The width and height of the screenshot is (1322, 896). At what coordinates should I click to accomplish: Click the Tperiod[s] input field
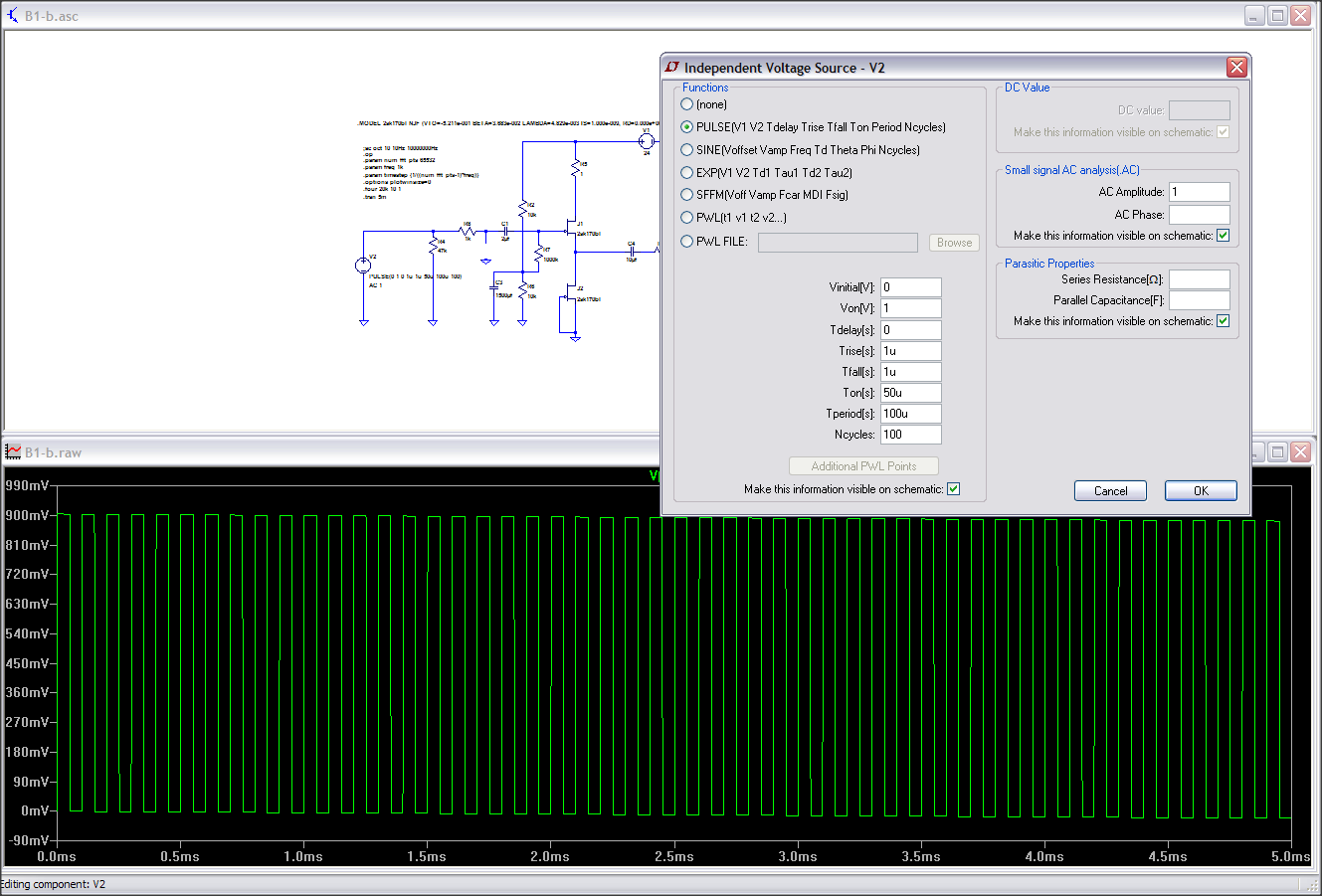click(x=910, y=414)
